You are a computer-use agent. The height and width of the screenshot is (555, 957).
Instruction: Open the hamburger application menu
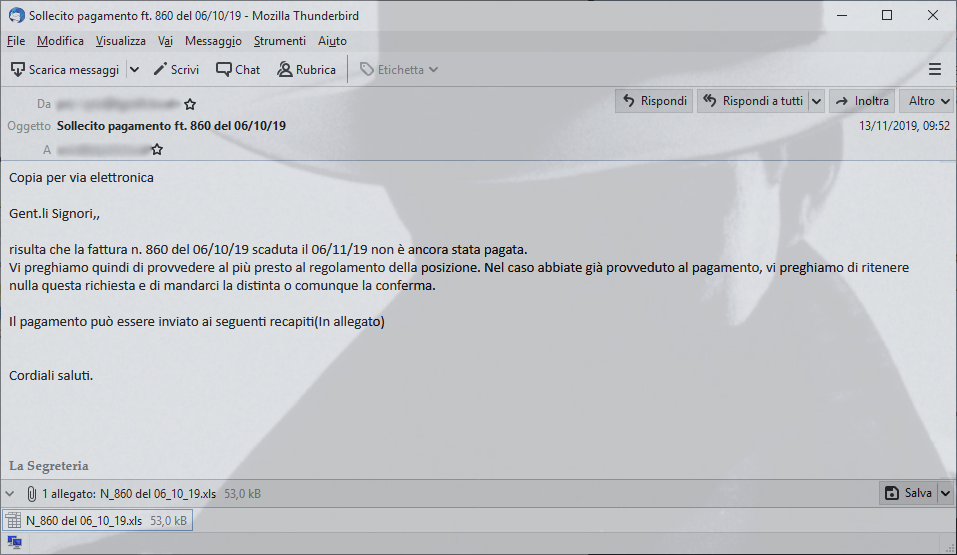tap(934, 70)
